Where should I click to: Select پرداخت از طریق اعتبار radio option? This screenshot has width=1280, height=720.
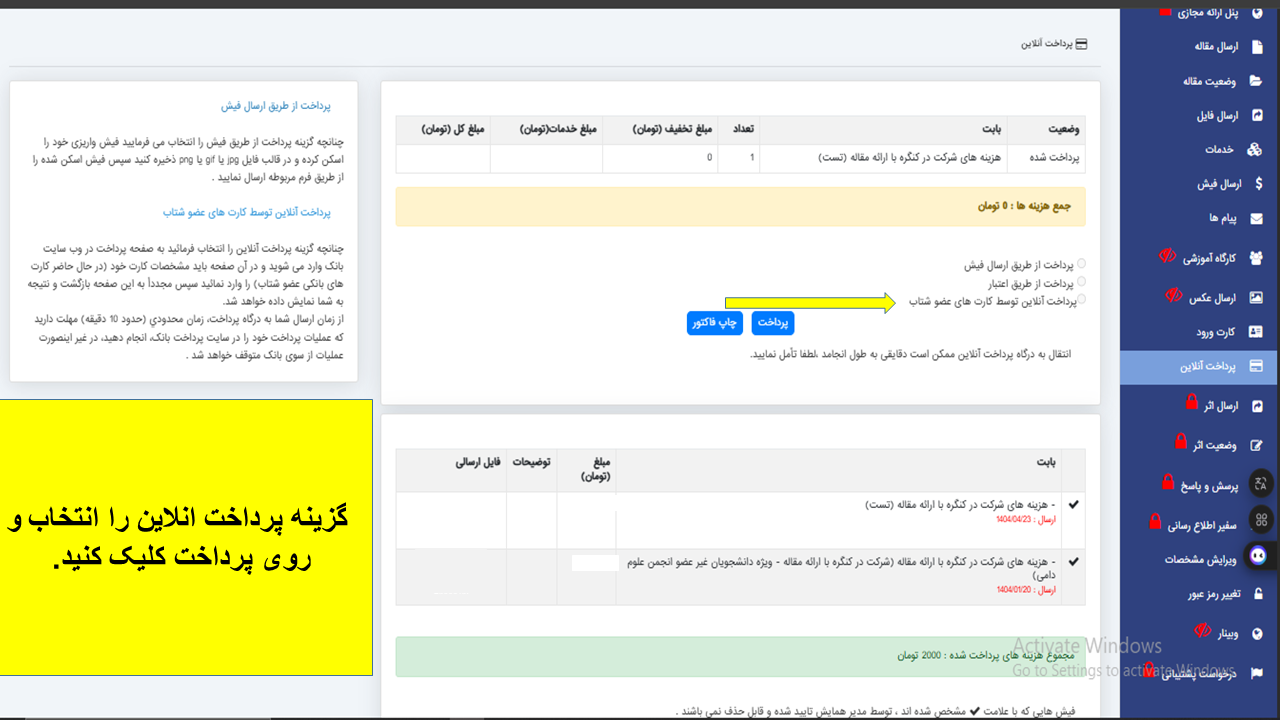tap(1082, 282)
